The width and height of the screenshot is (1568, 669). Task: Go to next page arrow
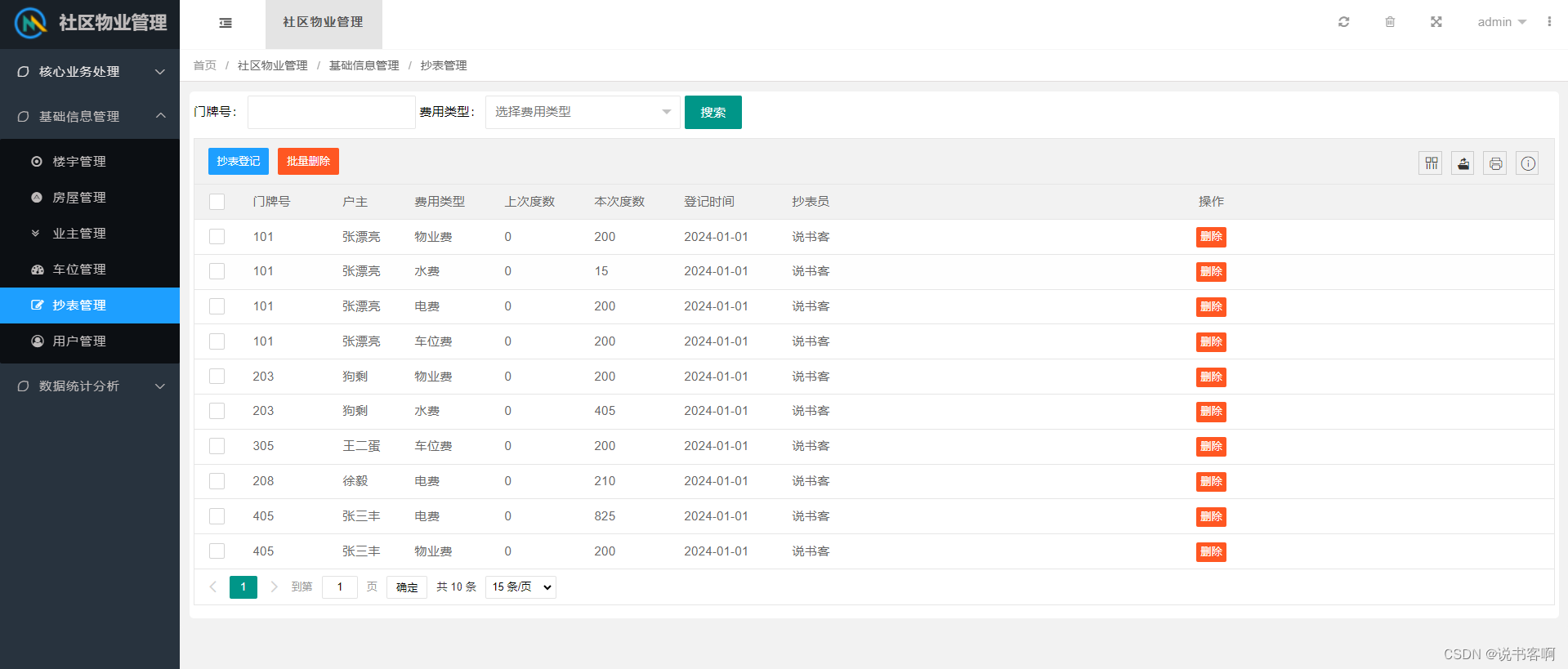click(x=274, y=586)
